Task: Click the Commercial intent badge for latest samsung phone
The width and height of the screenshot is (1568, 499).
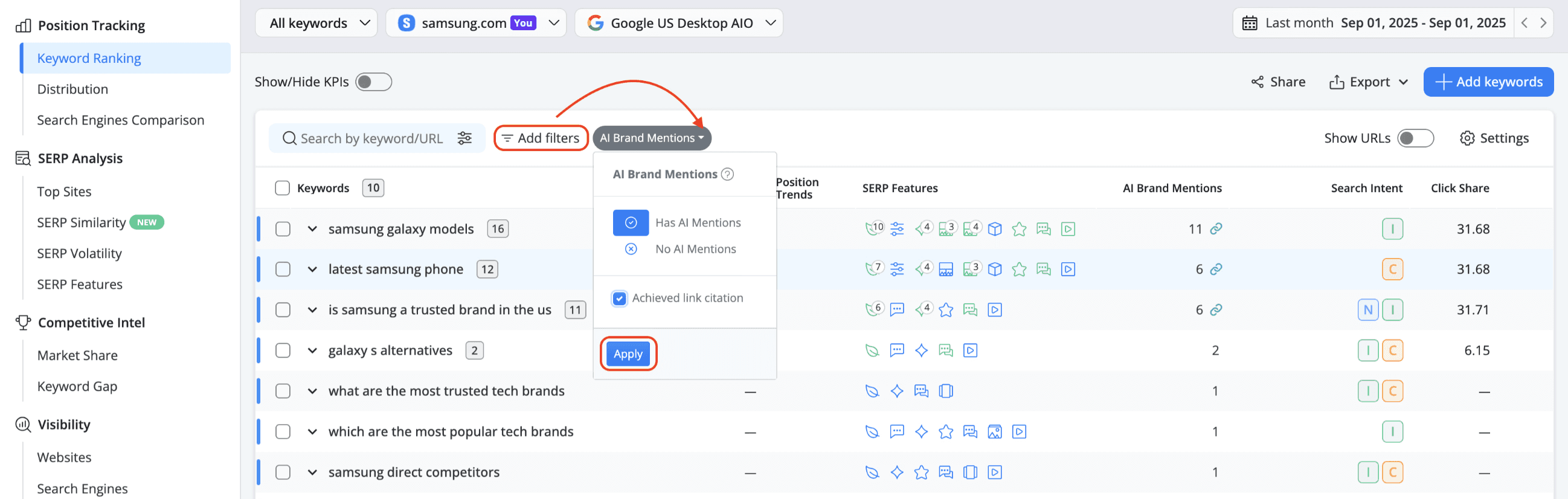Action: pos(1392,269)
